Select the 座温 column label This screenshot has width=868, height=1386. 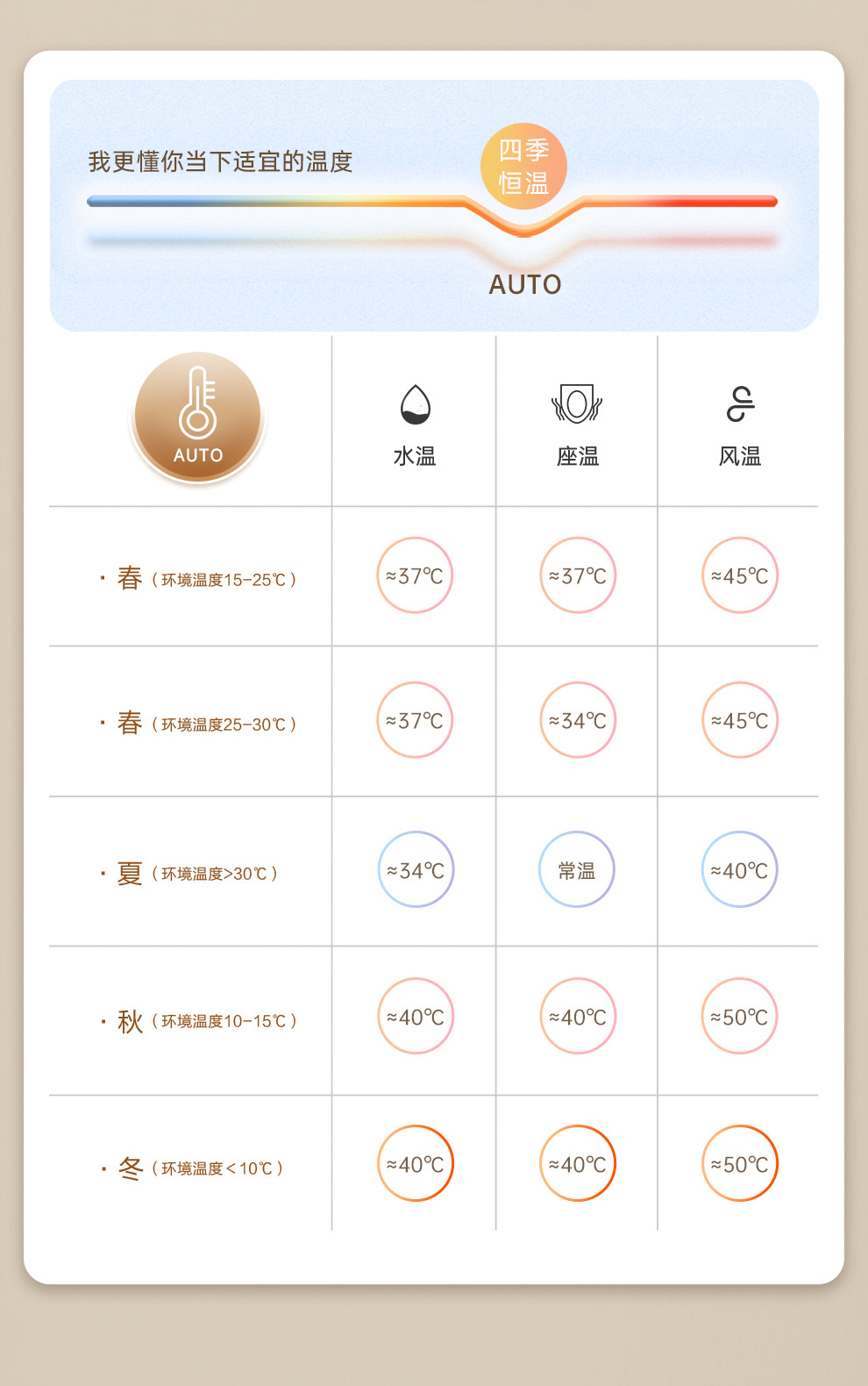(577, 456)
